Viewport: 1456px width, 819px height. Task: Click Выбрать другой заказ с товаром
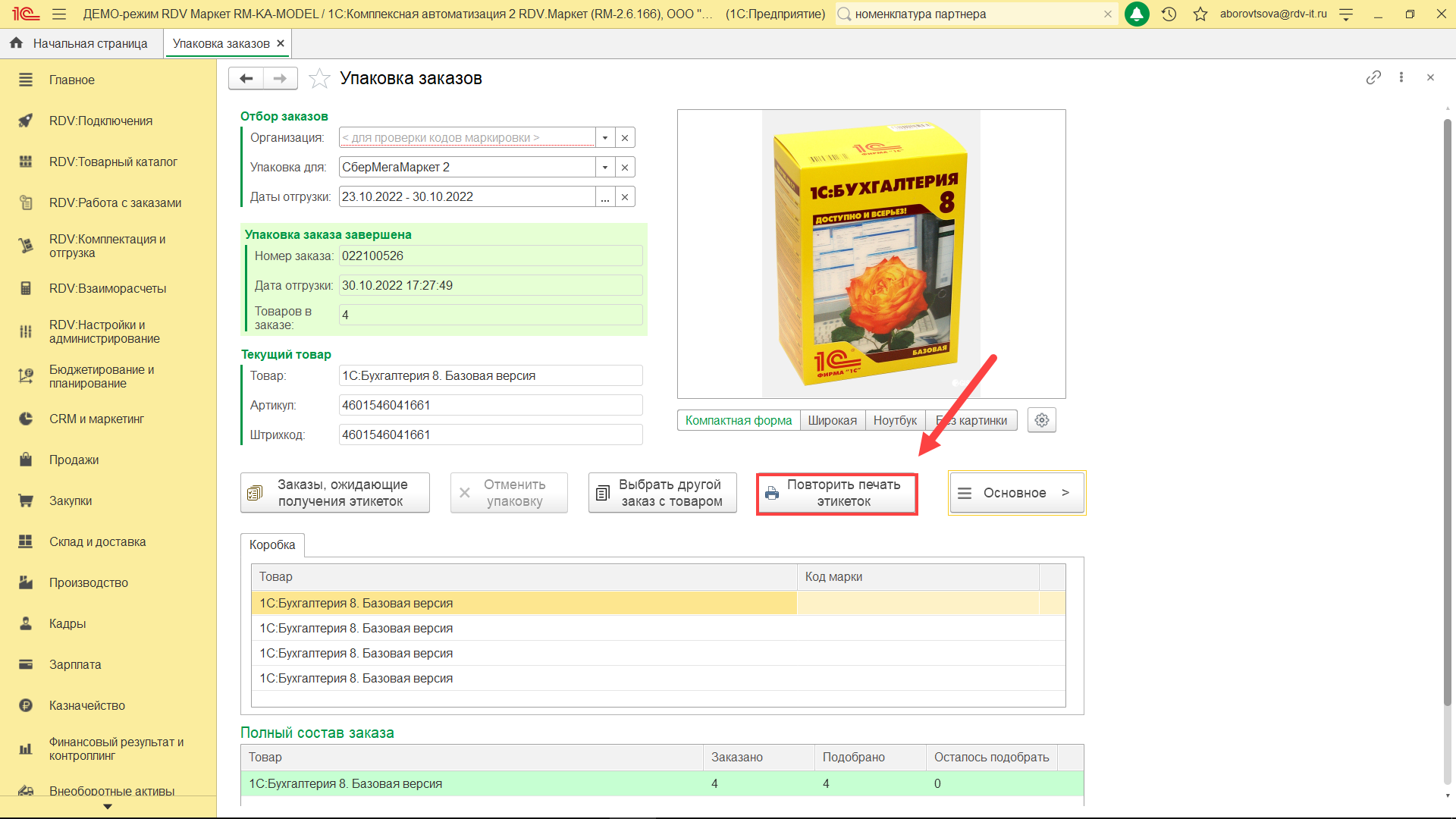(662, 493)
